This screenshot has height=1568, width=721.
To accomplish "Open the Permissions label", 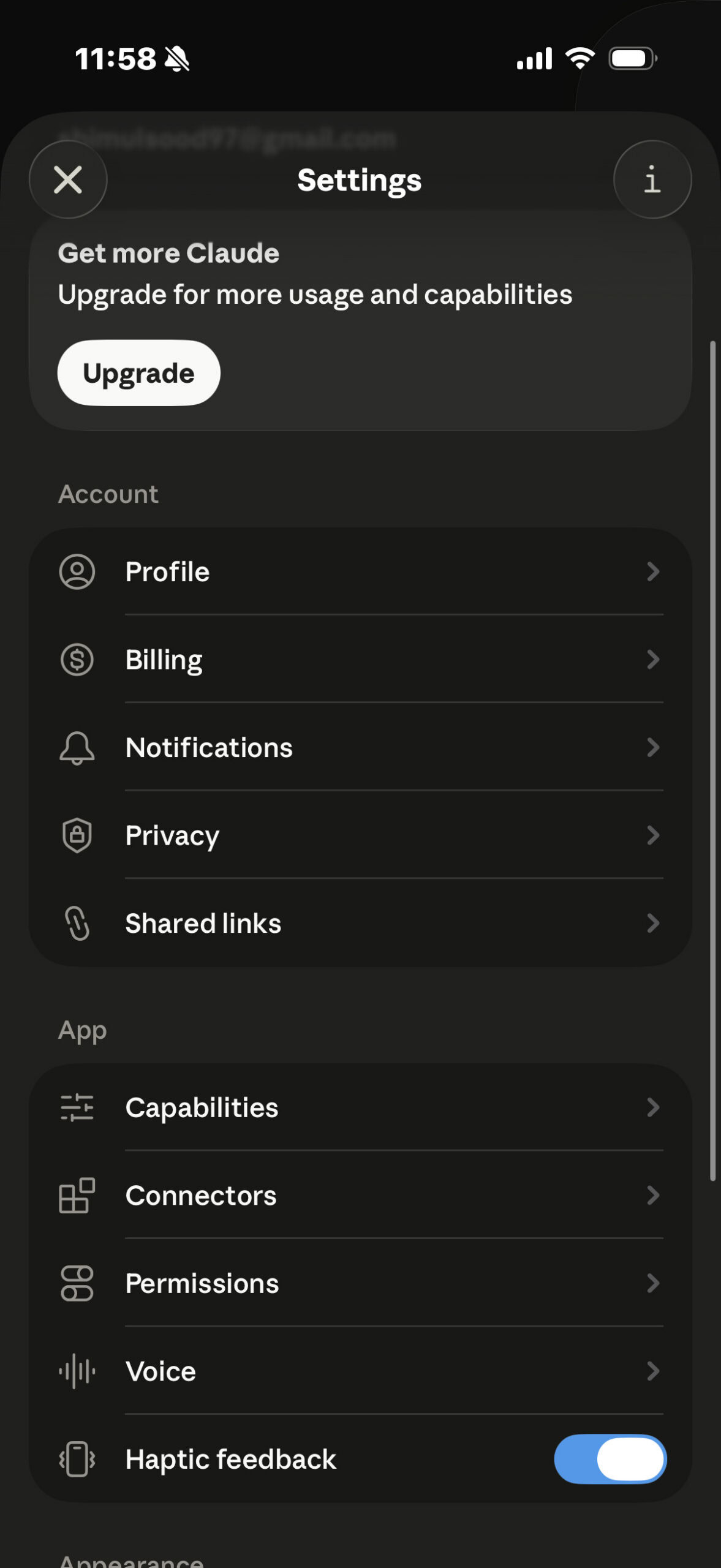I will coord(202,1284).
